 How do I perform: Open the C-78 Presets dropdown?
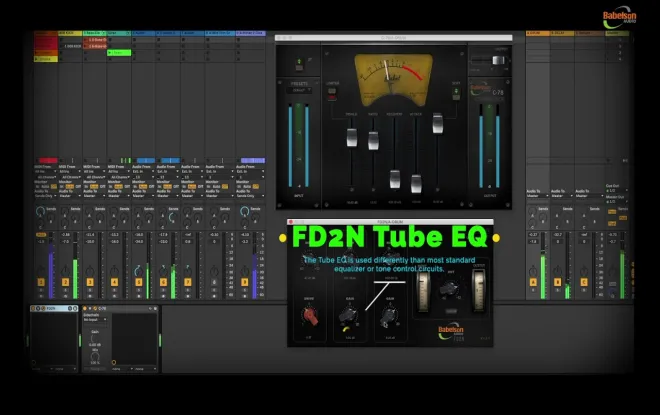(300, 90)
